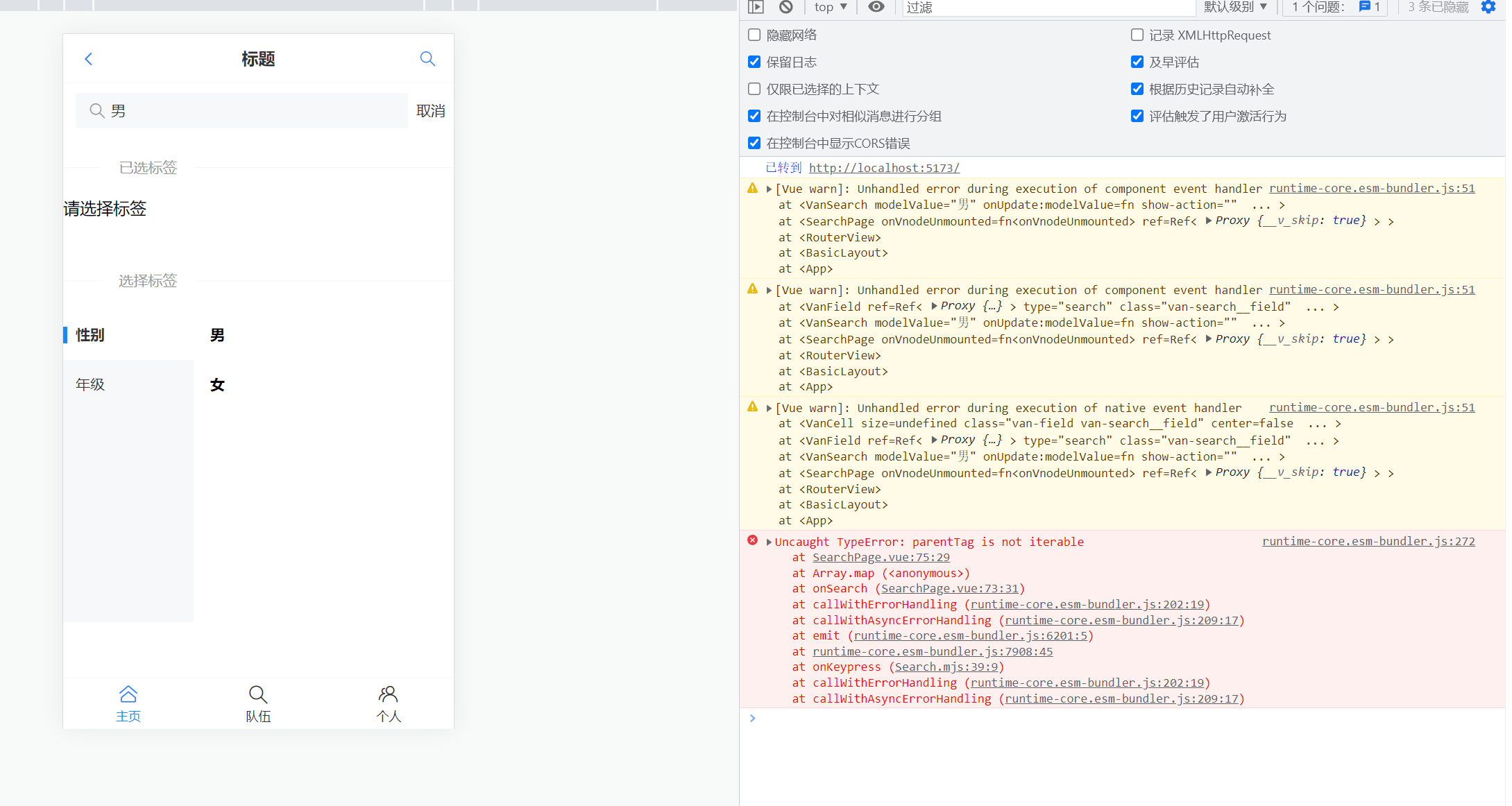1512x806 pixels.
Task: Toggle 在控制台中对相似消息进行分组 checkbox
Action: click(754, 116)
